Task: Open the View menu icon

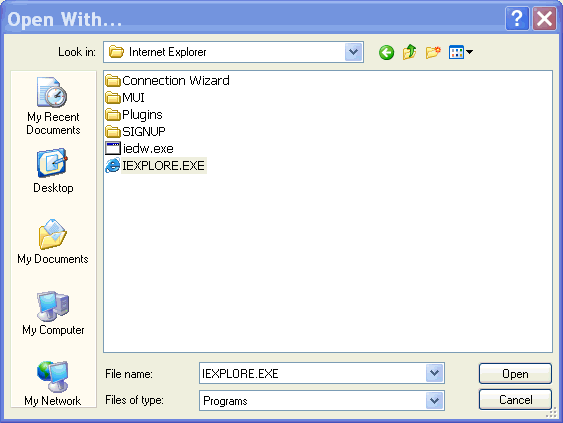Action: (461, 52)
